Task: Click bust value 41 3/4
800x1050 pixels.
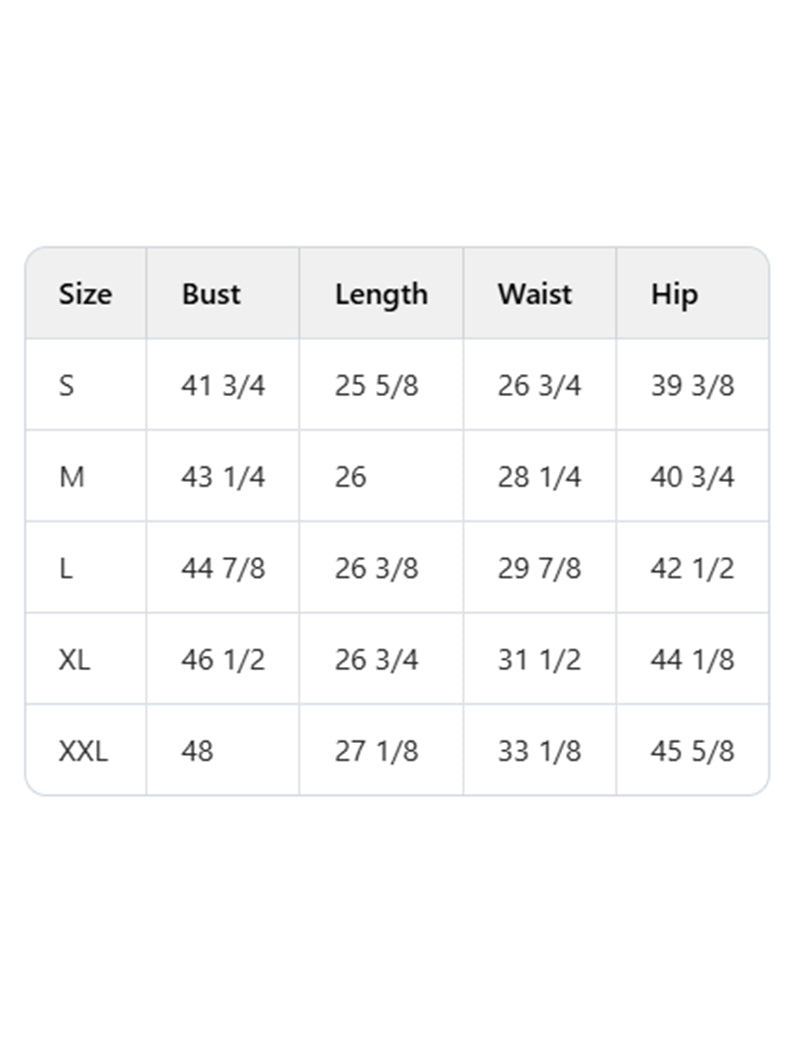Action: [x=223, y=385]
